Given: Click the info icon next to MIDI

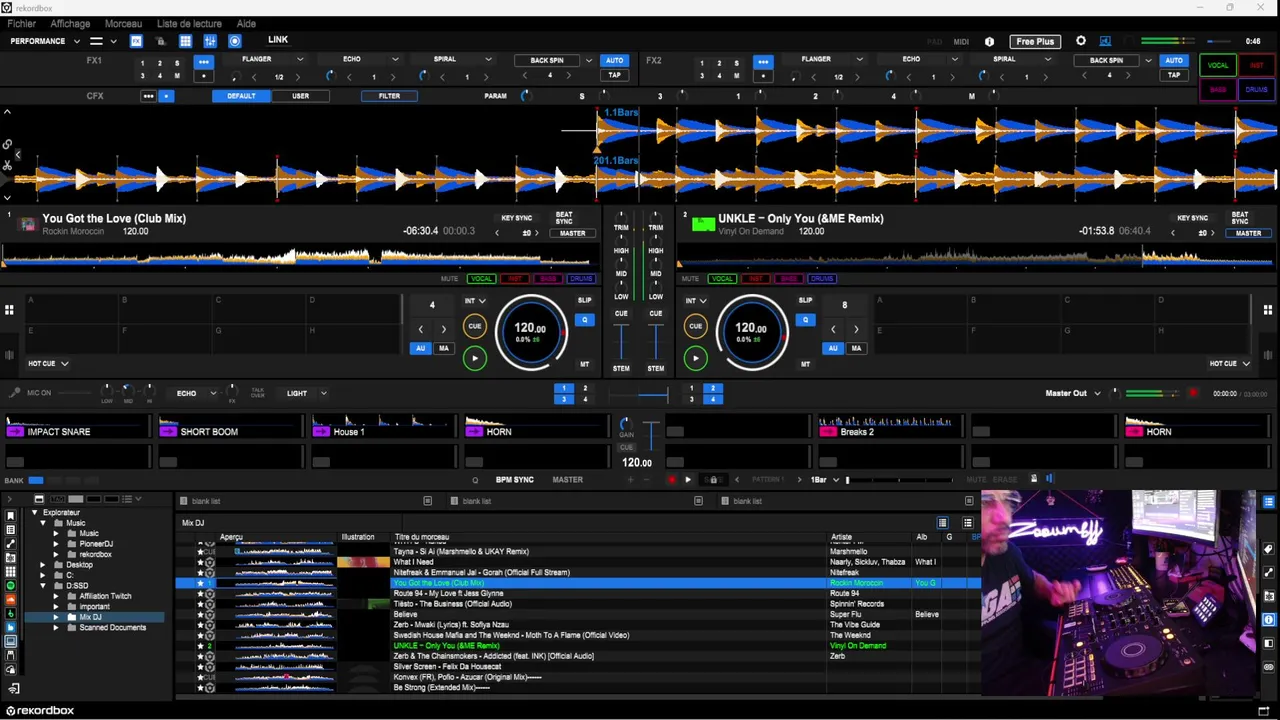Looking at the screenshot, I should point(990,42).
